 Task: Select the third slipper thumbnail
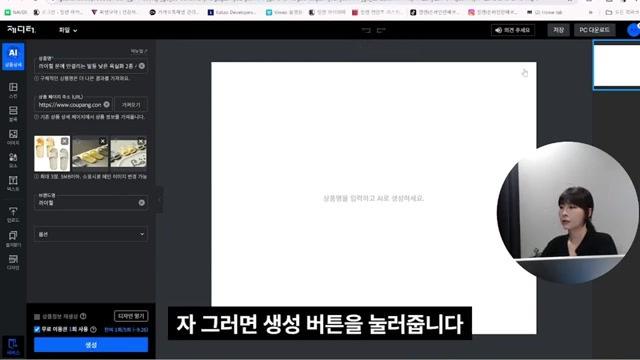click(129, 153)
